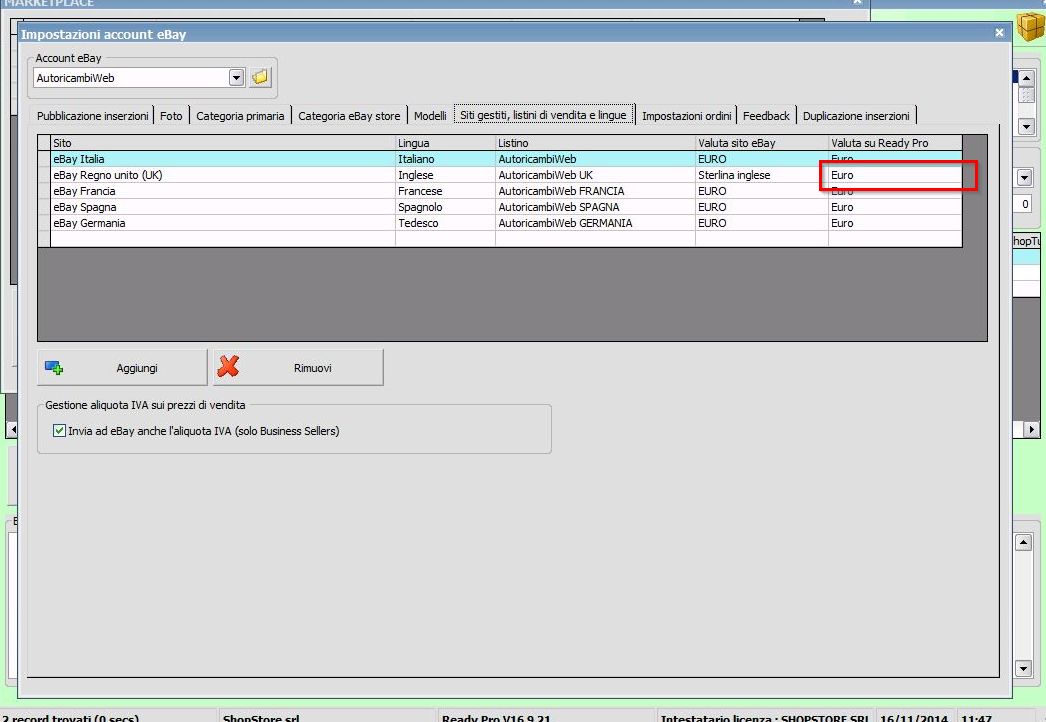Image resolution: width=1046 pixels, height=722 pixels.
Task: Click left scroll arrow of background horizontal scrollbar
Action: [12, 430]
